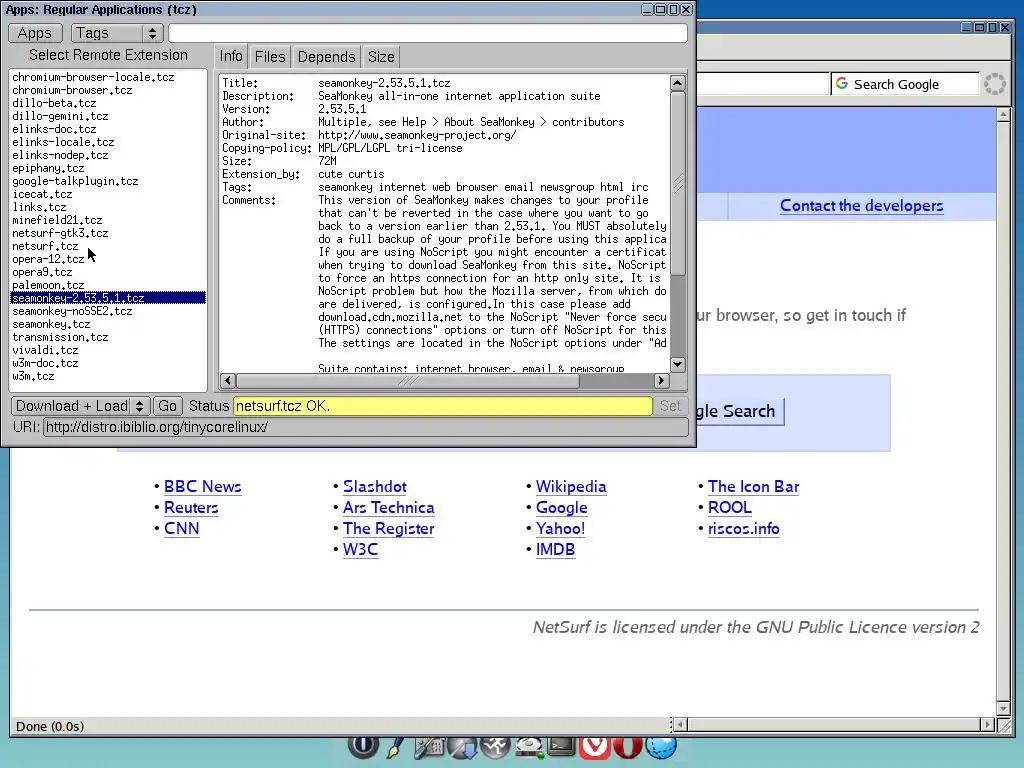Select transmission.tcz extension
The image size is (1024, 768).
(108, 337)
